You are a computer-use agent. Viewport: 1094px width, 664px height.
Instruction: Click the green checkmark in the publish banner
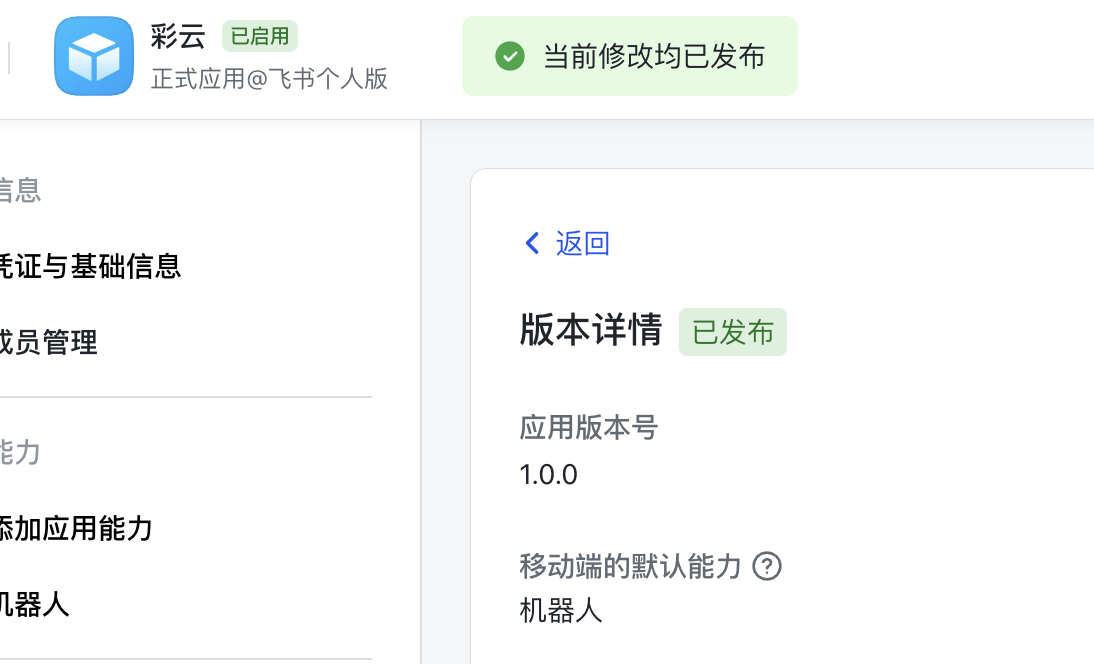pos(510,57)
